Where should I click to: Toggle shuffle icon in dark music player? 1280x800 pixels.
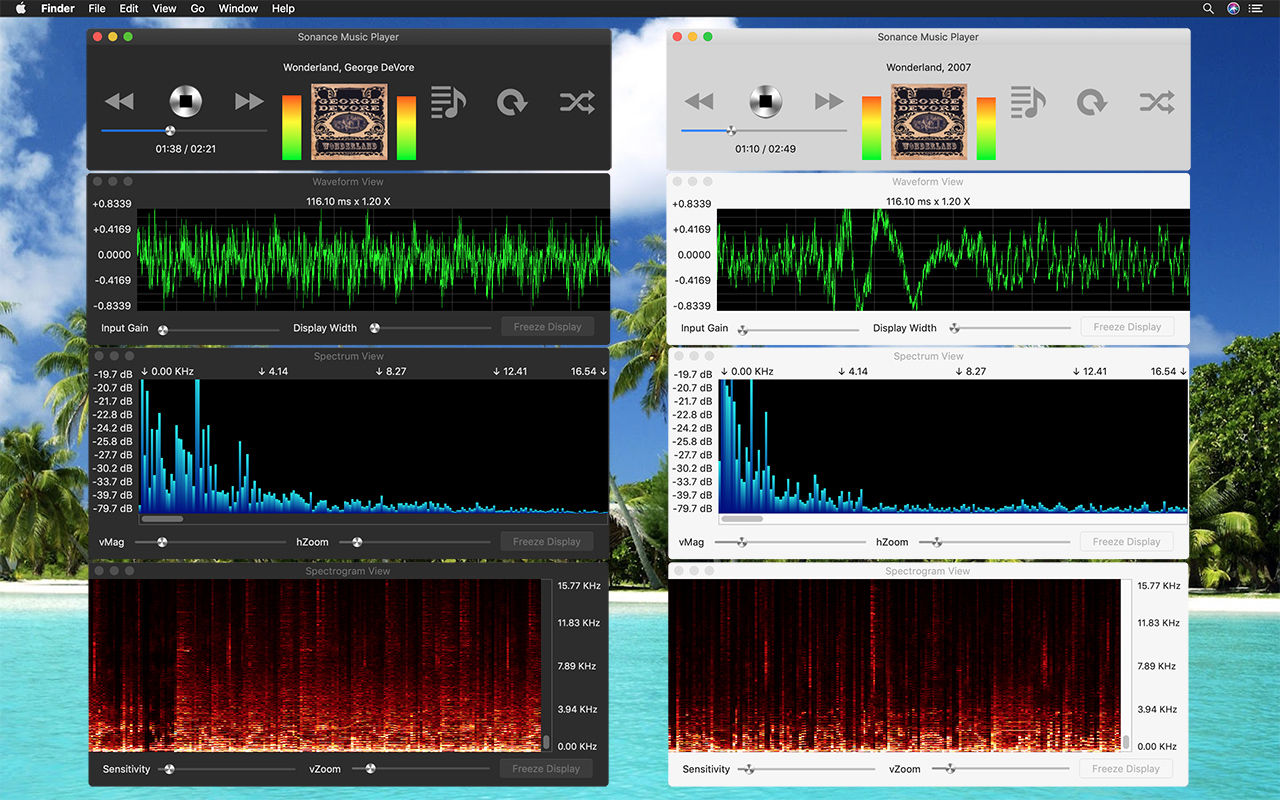coord(577,102)
